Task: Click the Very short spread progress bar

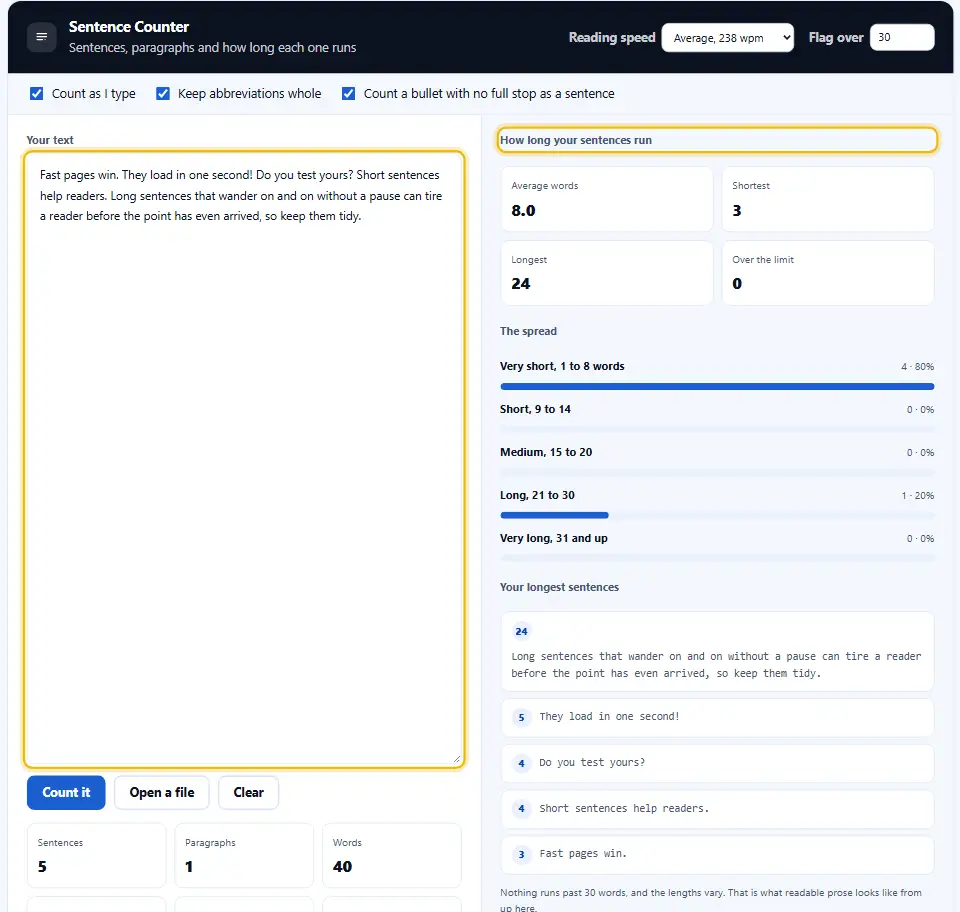Action: coord(717,386)
